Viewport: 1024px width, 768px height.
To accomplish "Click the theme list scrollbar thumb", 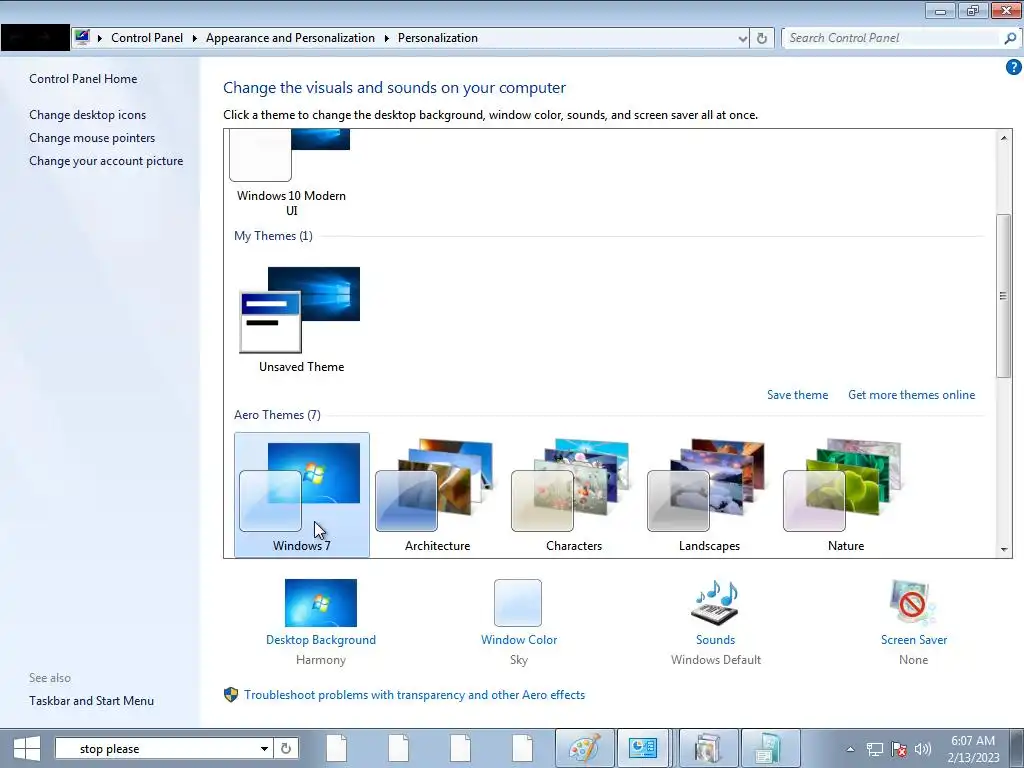I will pyautogui.click(x=1004, y=295).
